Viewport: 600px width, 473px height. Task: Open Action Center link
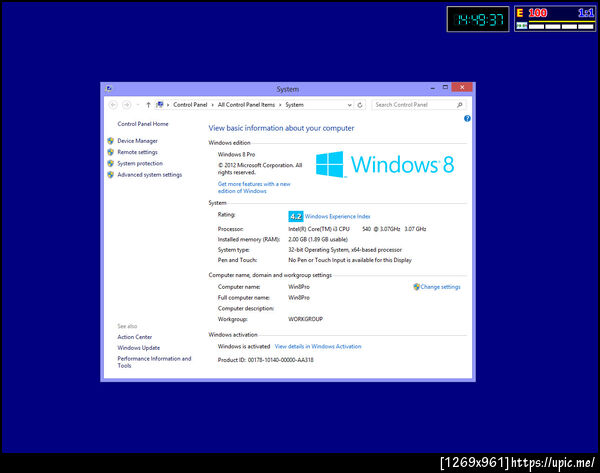click(x=135, y=337)
